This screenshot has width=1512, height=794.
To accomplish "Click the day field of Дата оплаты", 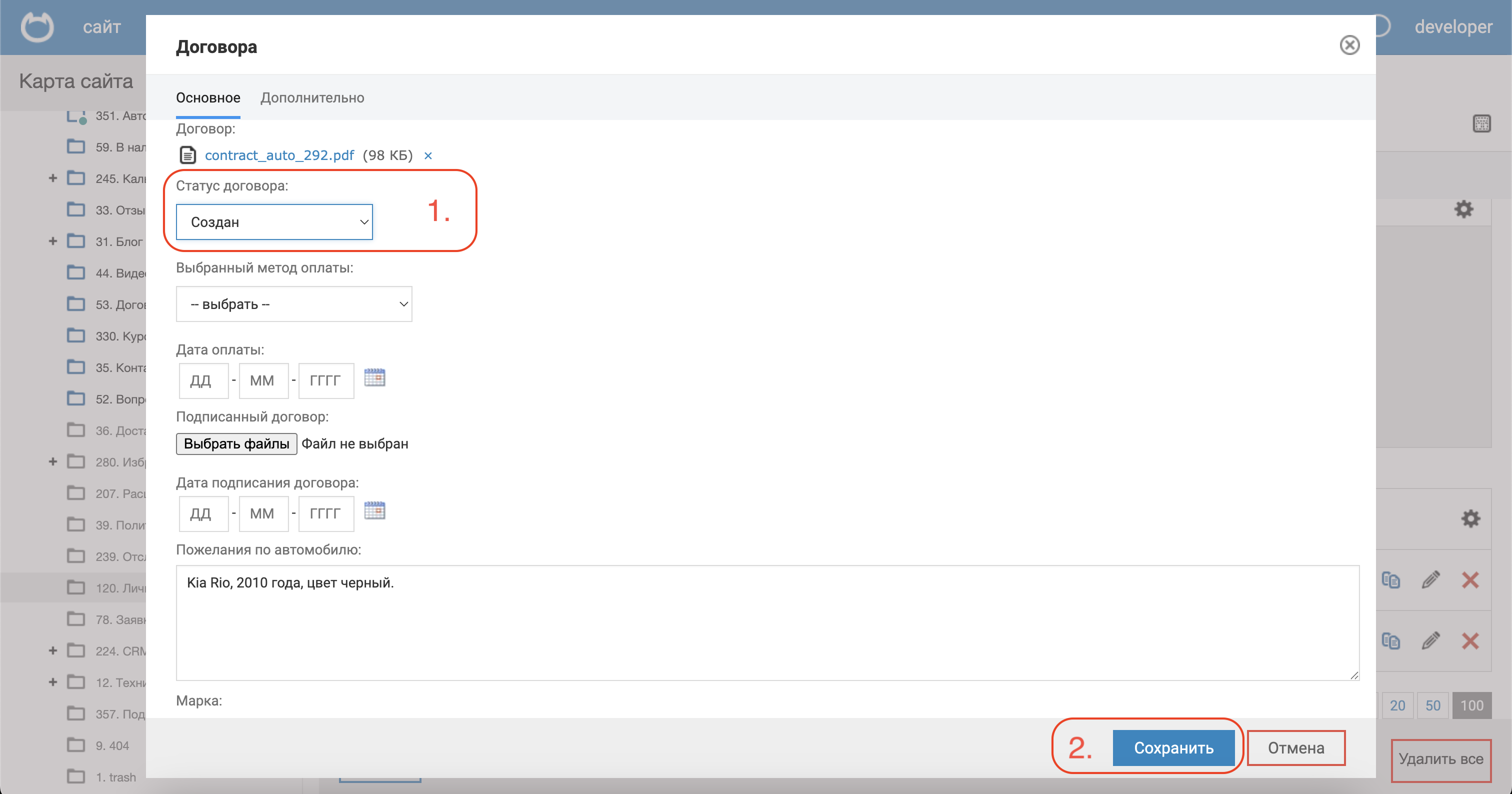I will point(203,380).
